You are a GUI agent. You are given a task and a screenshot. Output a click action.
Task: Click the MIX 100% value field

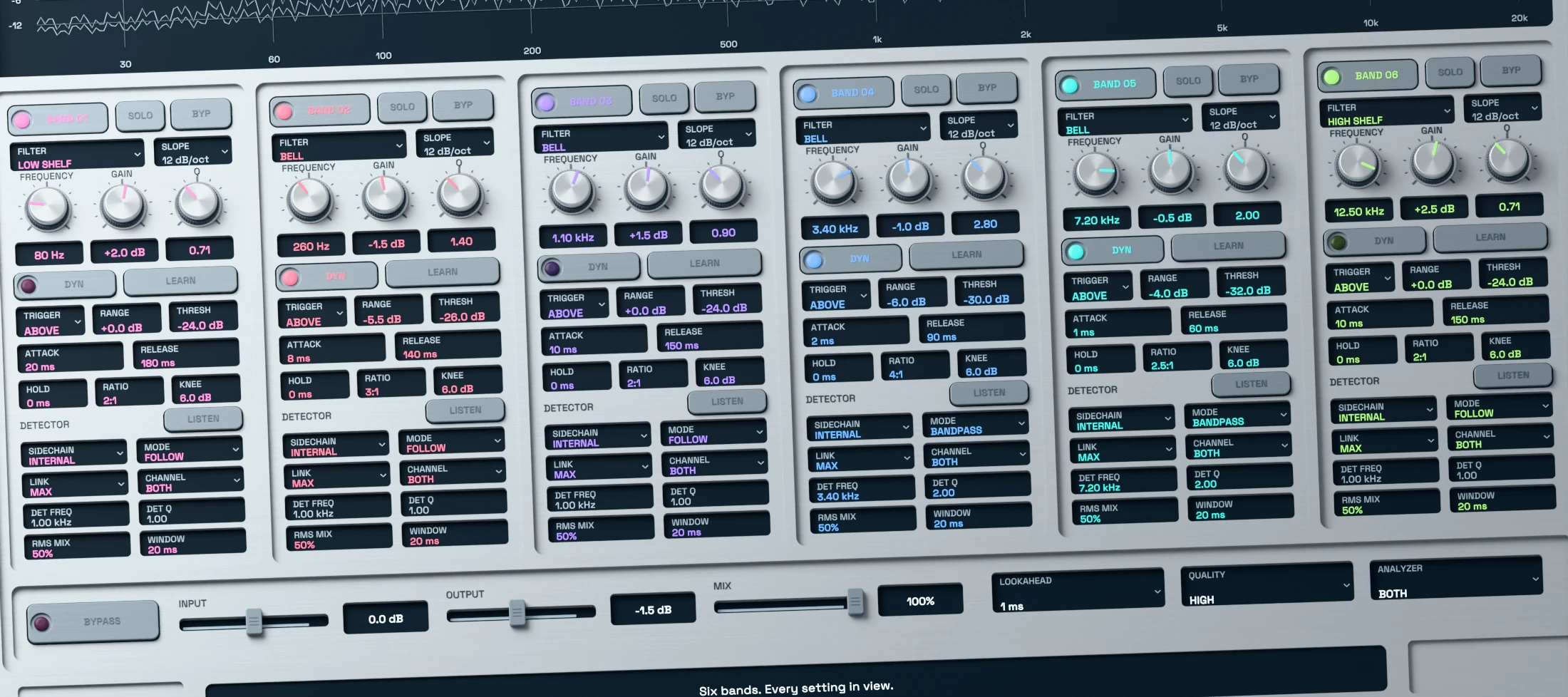pyautogui.click(x=920, y=601)
